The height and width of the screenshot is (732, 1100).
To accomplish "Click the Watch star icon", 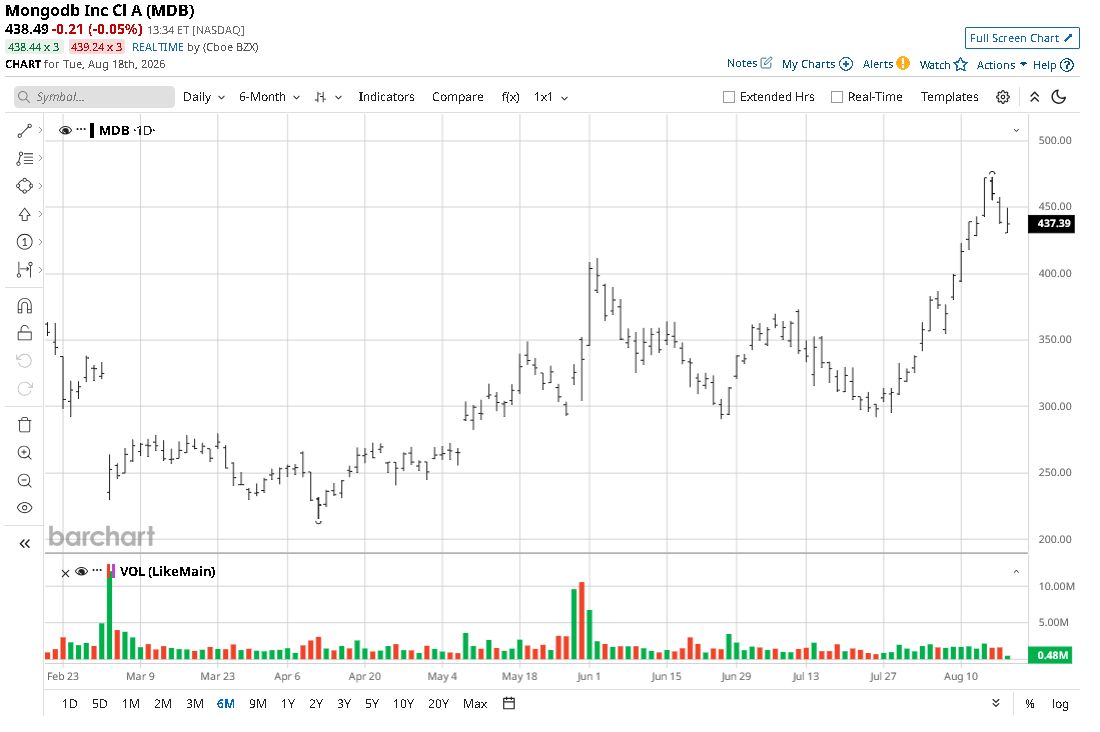I will click(960, 65).
